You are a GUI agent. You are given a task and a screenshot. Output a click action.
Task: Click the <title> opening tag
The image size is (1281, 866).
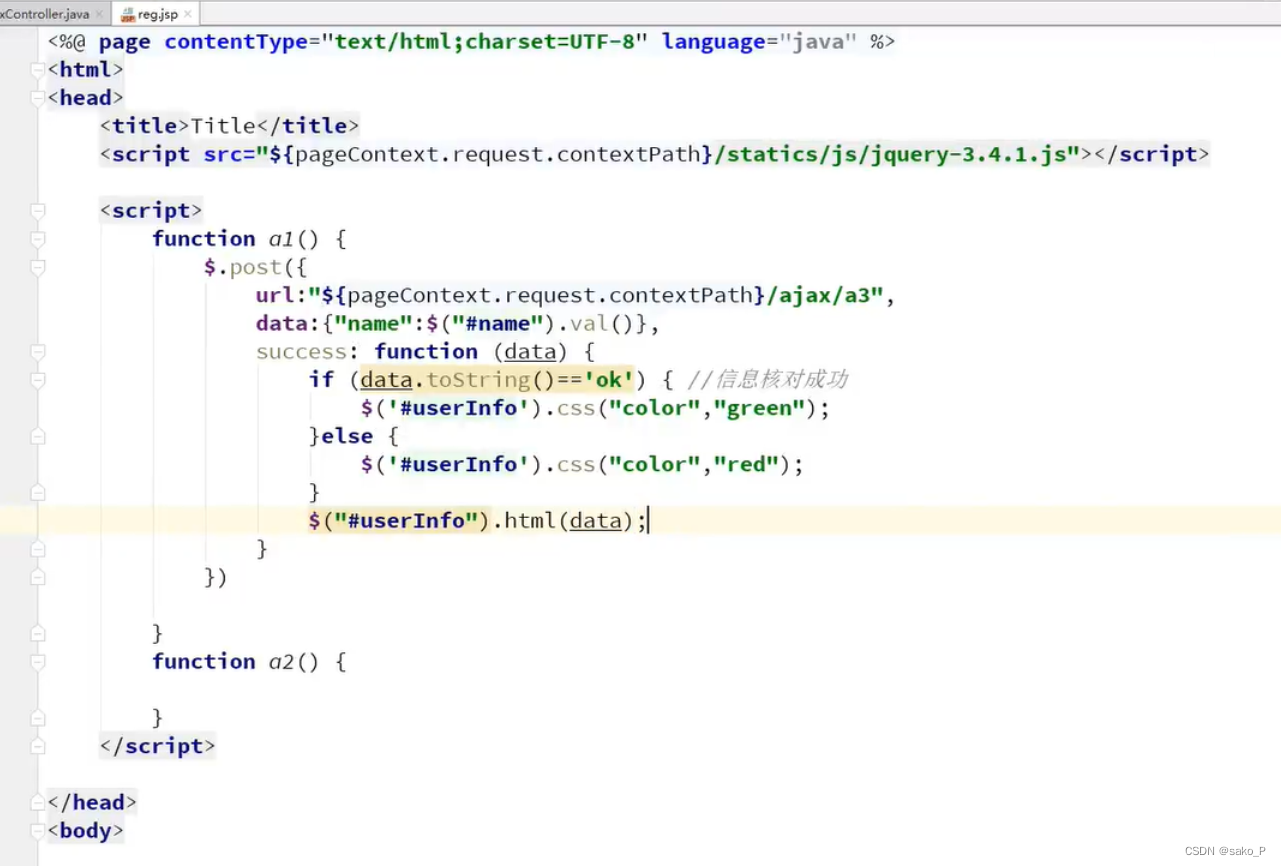[145, 126]
